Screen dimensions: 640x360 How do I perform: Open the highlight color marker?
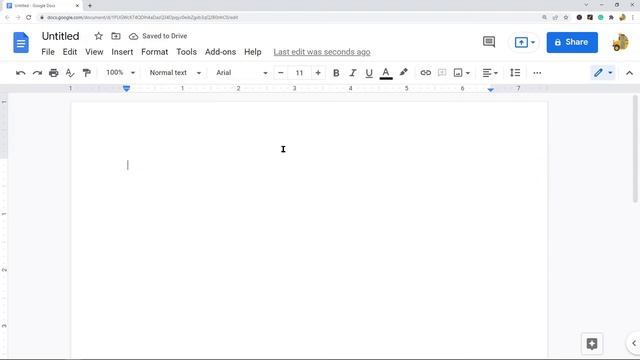click(403, 73)
